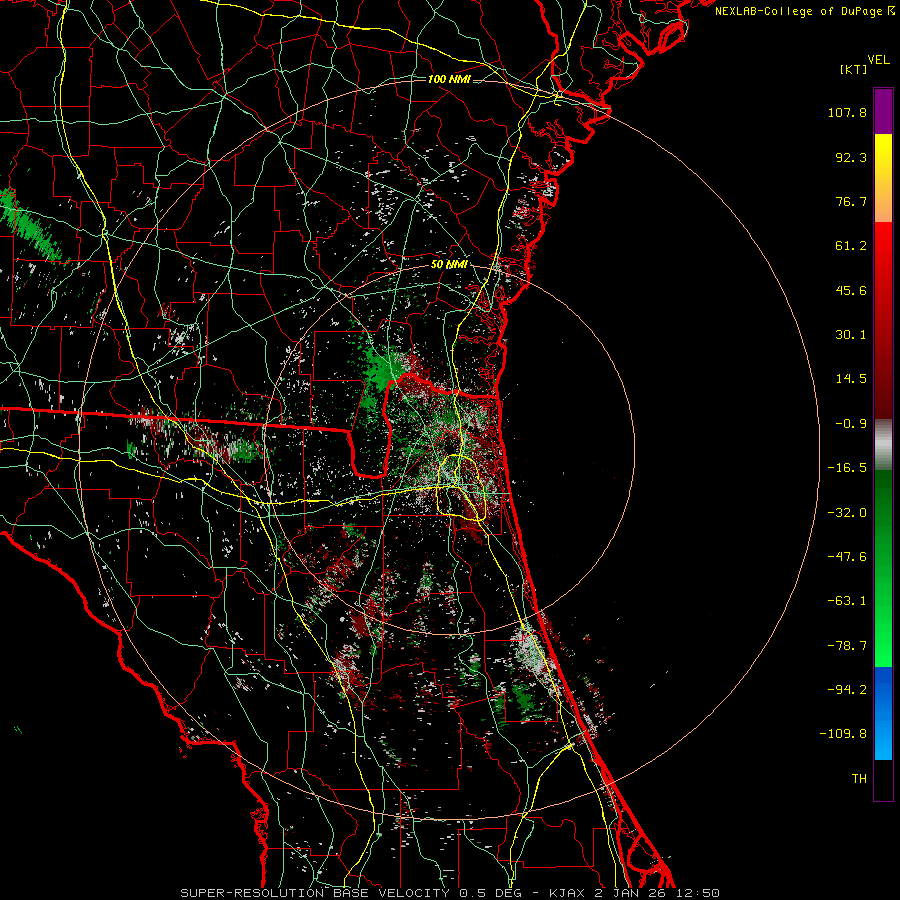Image resolution: width=900 pixels, height=900 pixels.
Task: Click the 100 NMI range ring label
Action: 449,79
